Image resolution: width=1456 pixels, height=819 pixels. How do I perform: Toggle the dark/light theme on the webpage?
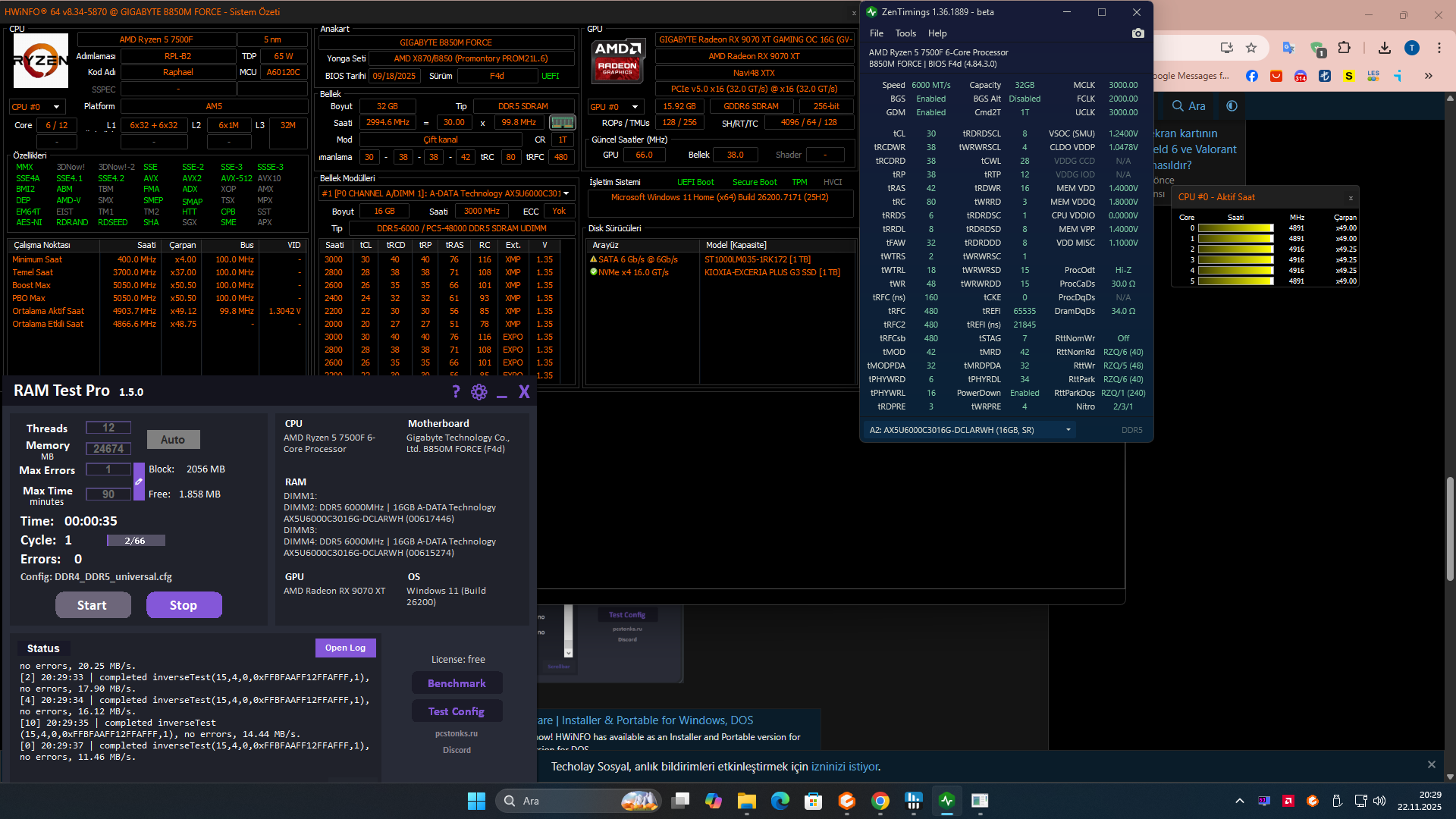point(1232,106)
